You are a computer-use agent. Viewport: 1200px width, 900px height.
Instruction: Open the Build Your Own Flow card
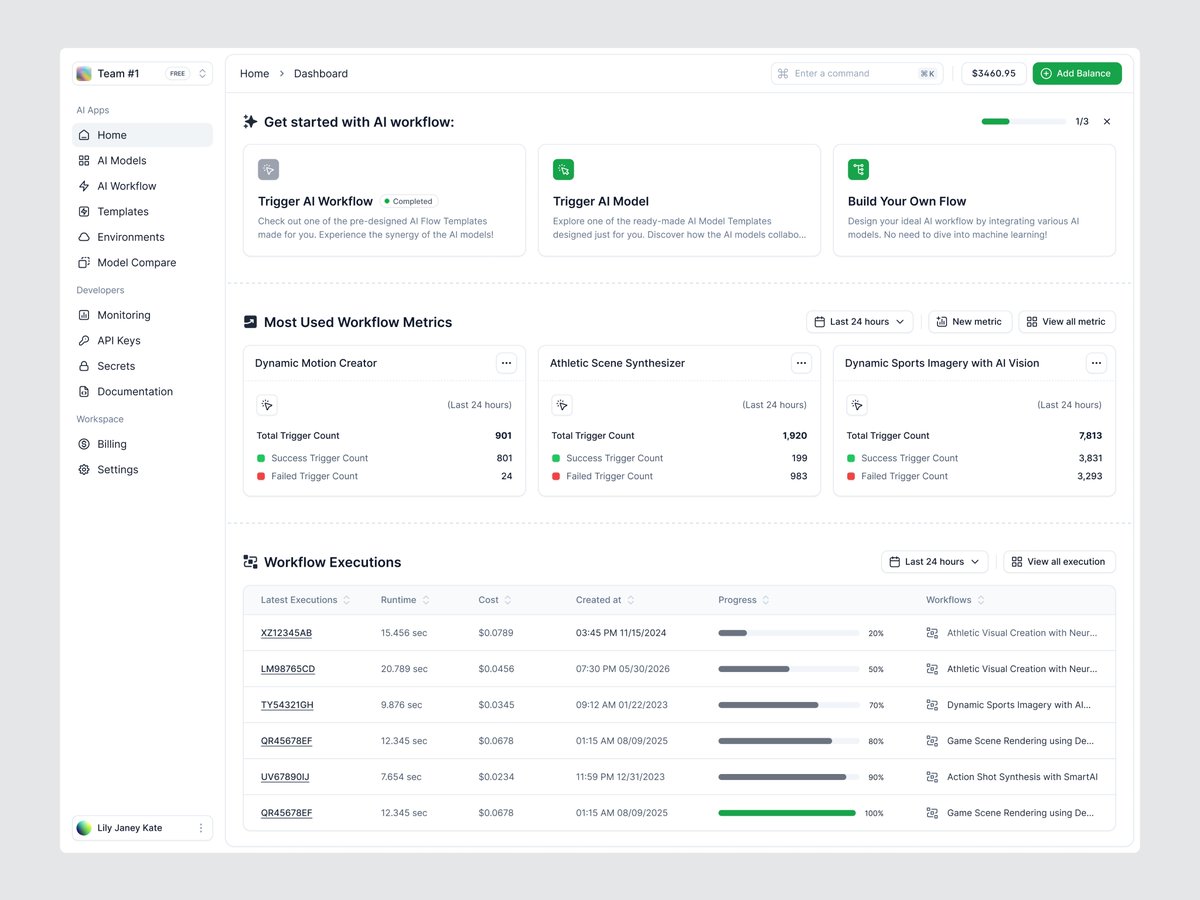coord(974,200)
